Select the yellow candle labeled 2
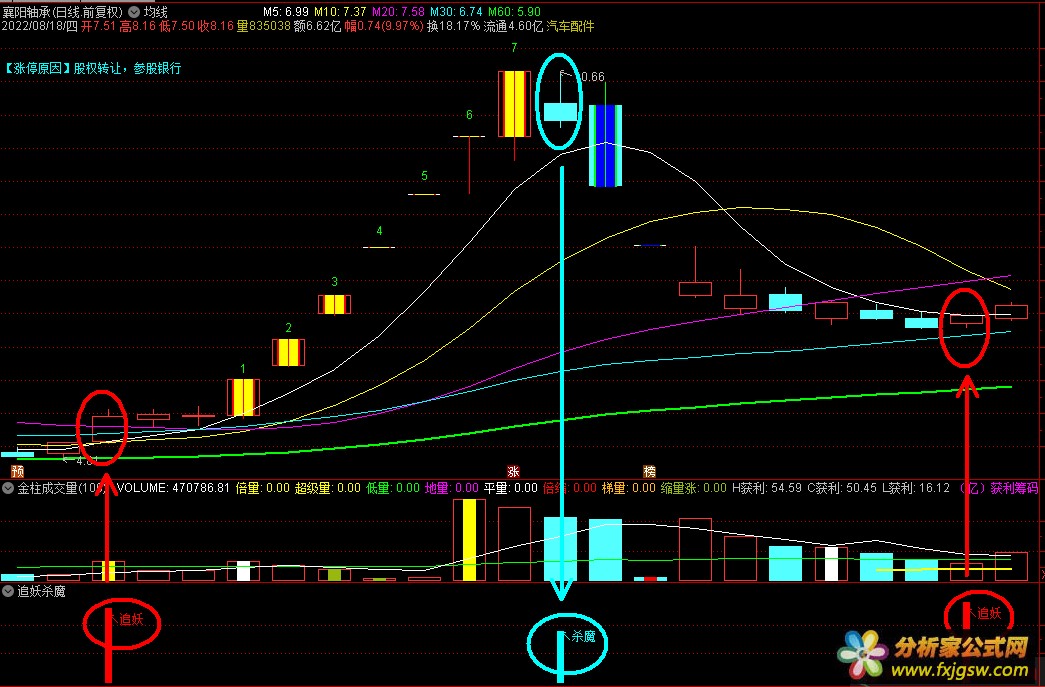Viewport: 1045px width, 687px height. (x=289, y=352)
